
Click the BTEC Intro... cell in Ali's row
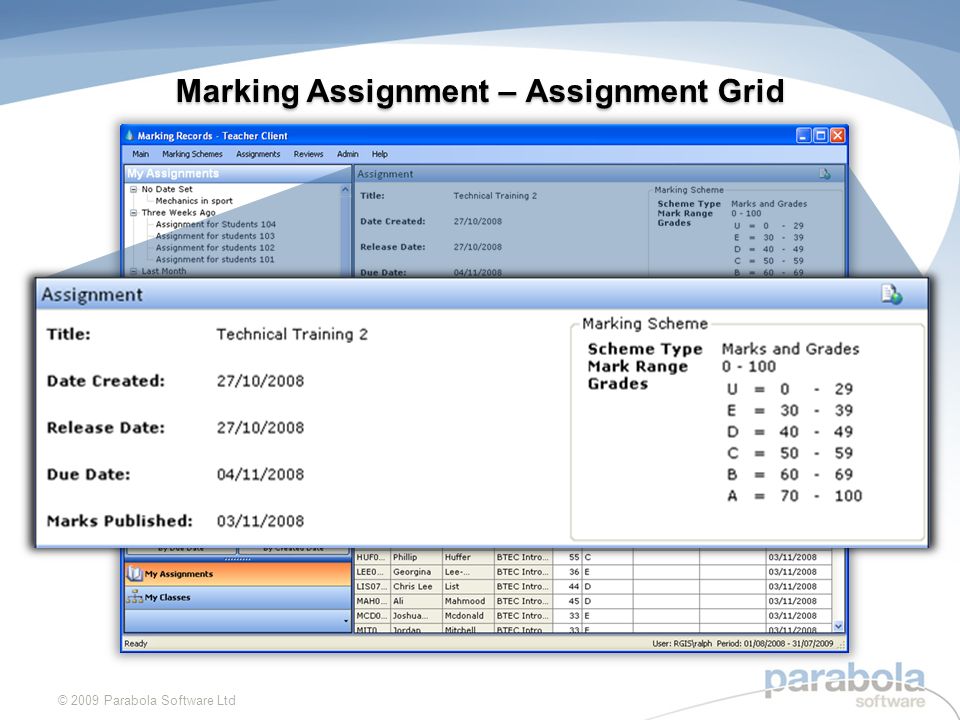click(523, 601)
